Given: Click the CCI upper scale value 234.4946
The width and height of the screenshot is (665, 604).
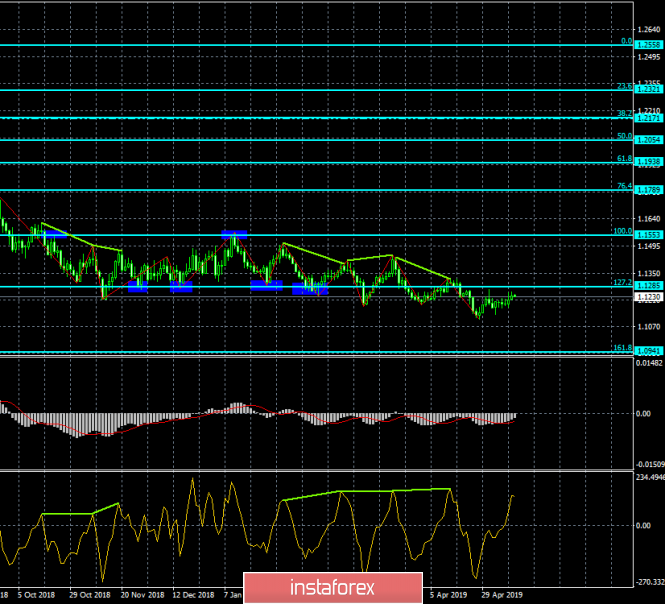Looking at the screenshot, I should [x=650, y=478].
